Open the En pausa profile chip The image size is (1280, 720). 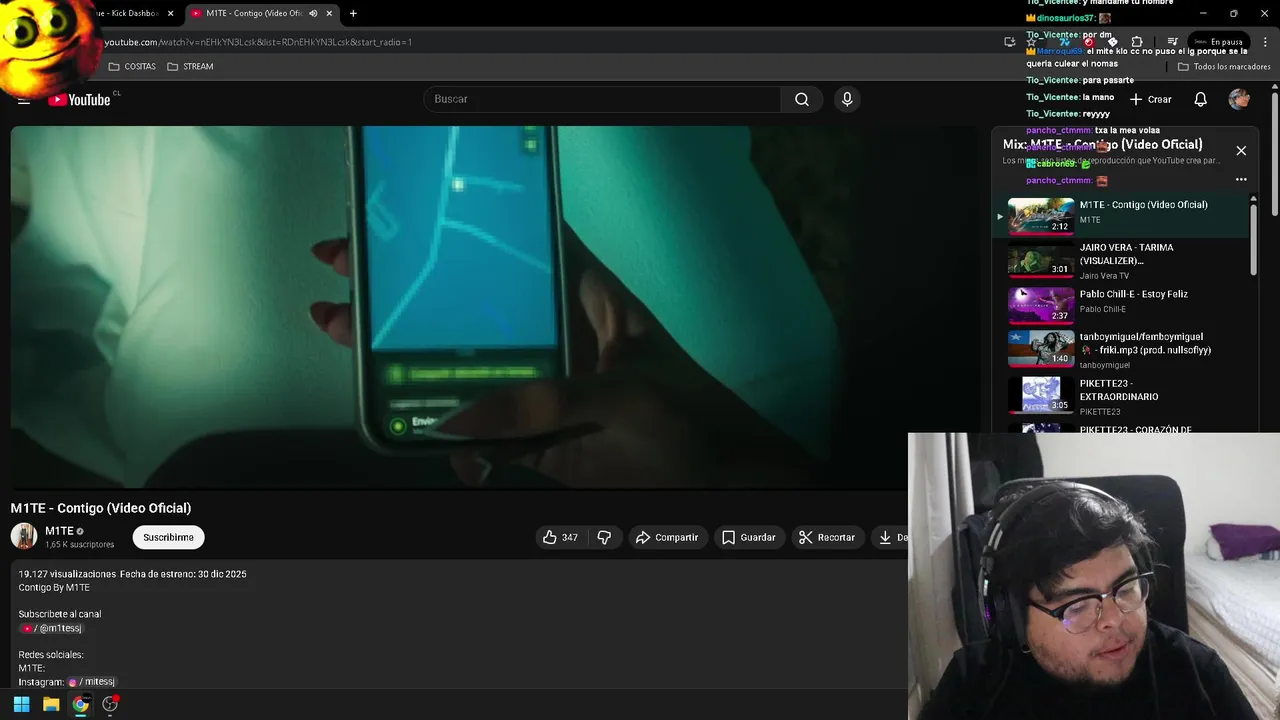[x=1217, y=42]
